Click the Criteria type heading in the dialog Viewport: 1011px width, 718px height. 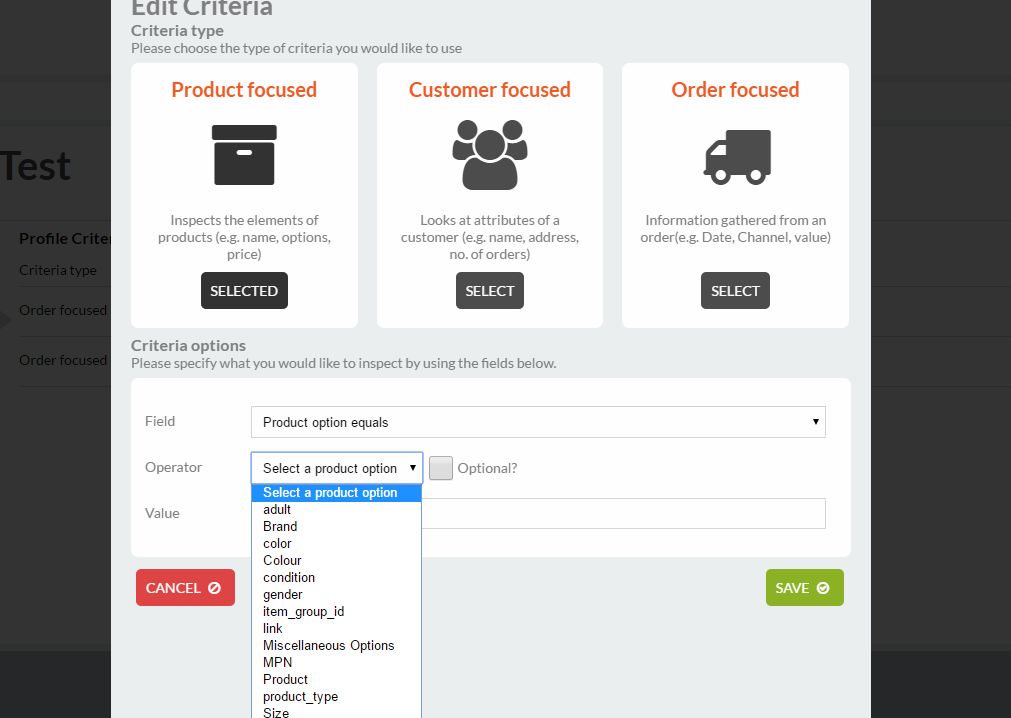[177, 30]
